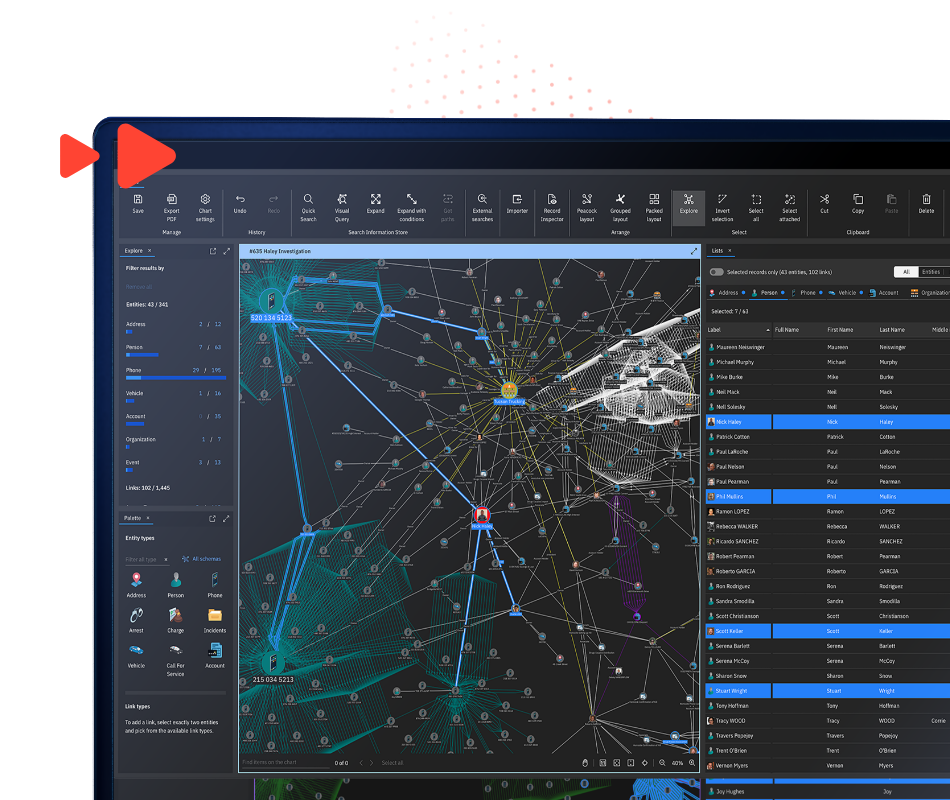Image resolution: width=950 pixels, height=800 pixels.
Task: Click Select all in the chart status bar
Action: click(x=392, y=763)
